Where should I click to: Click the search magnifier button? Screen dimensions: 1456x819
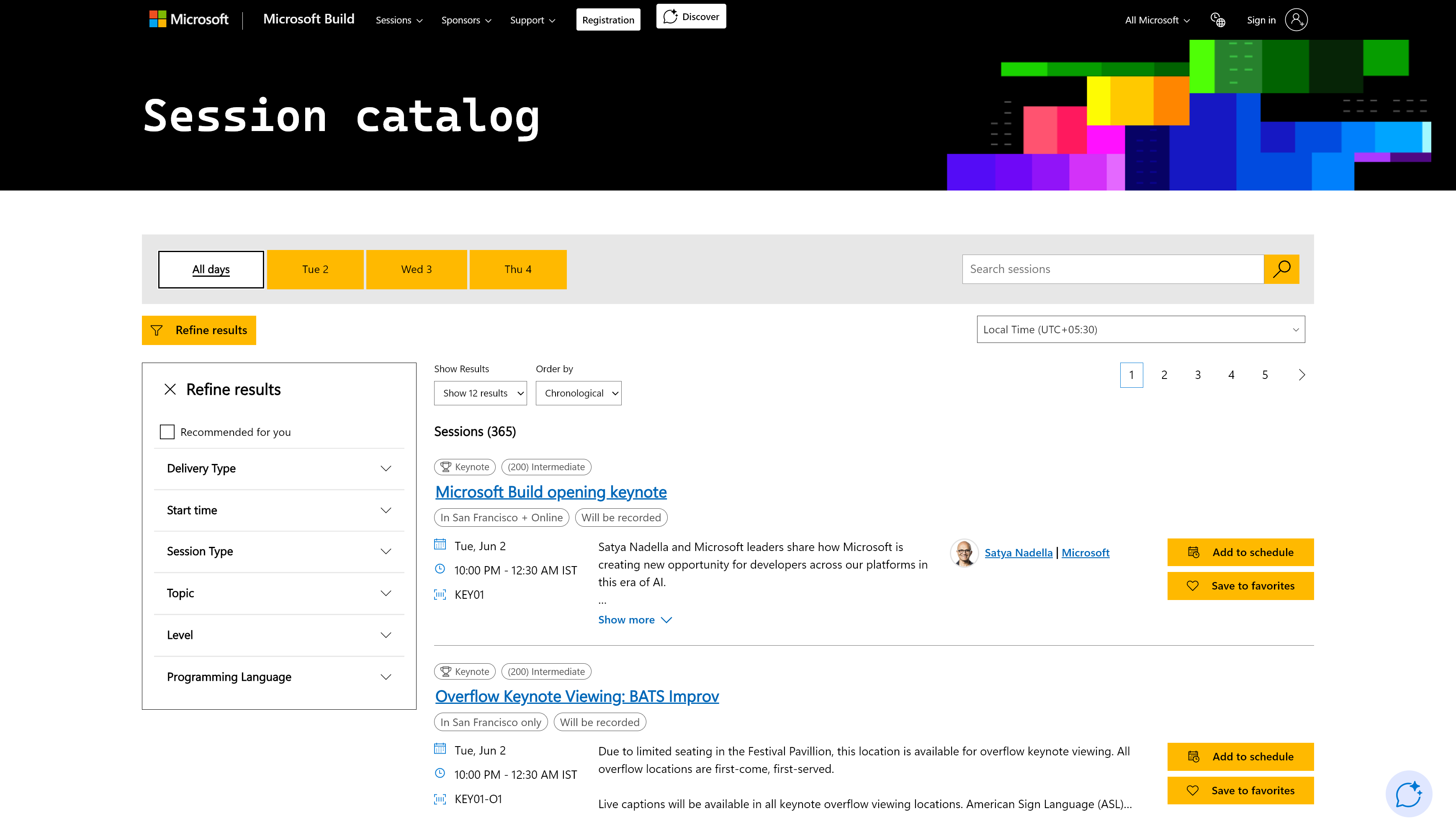coord(1281,269)
